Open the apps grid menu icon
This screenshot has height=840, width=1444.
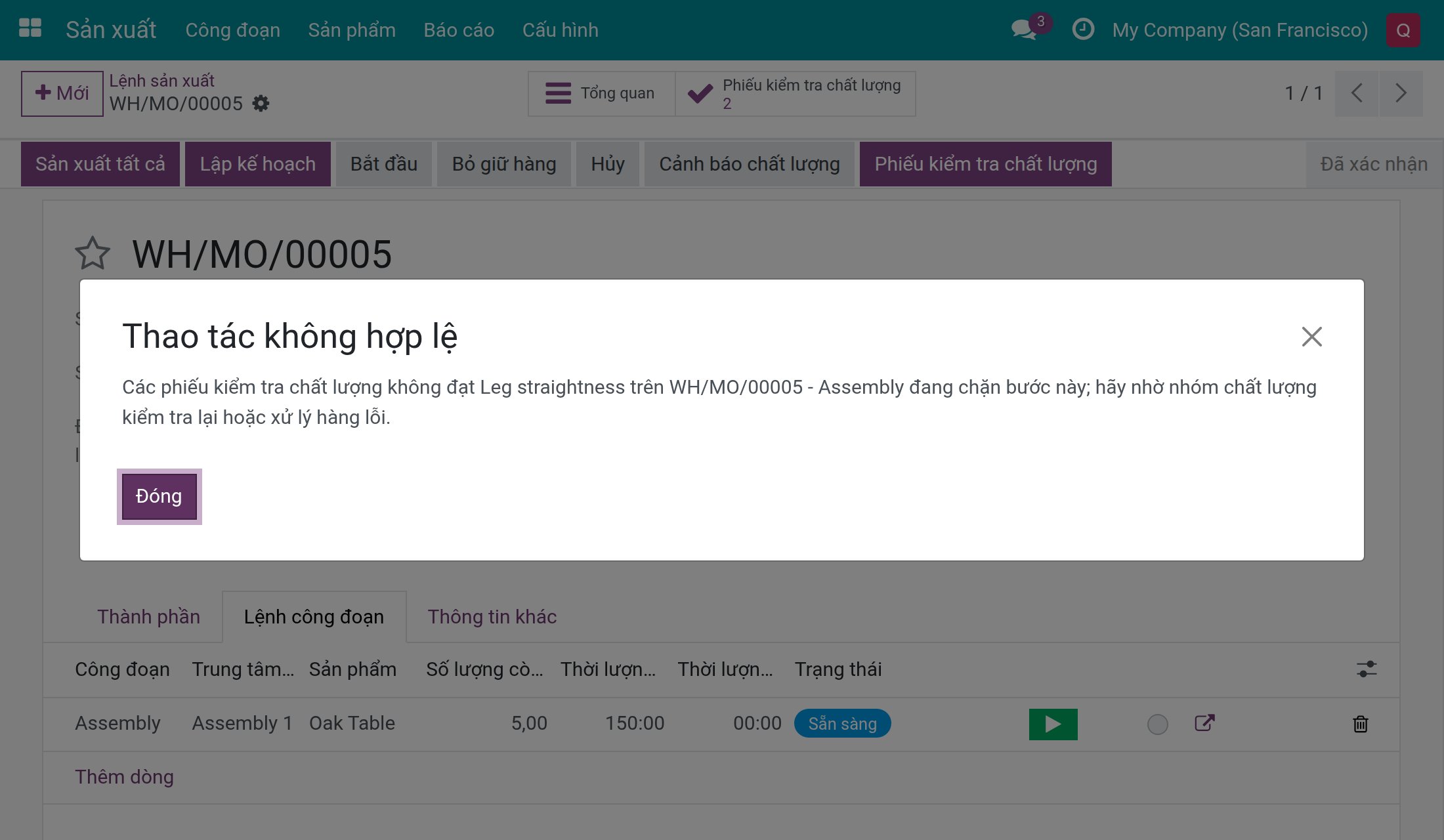(x=30, y=28)
